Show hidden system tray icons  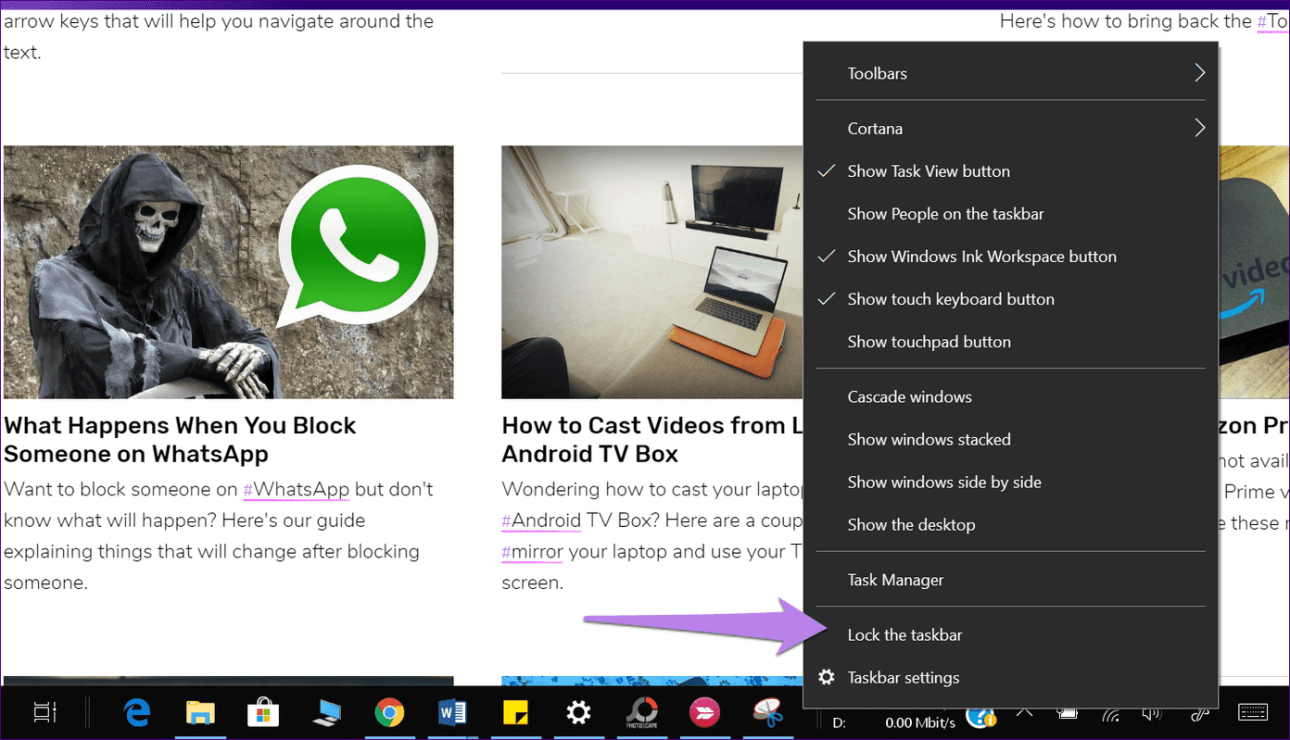(1025, 712)
